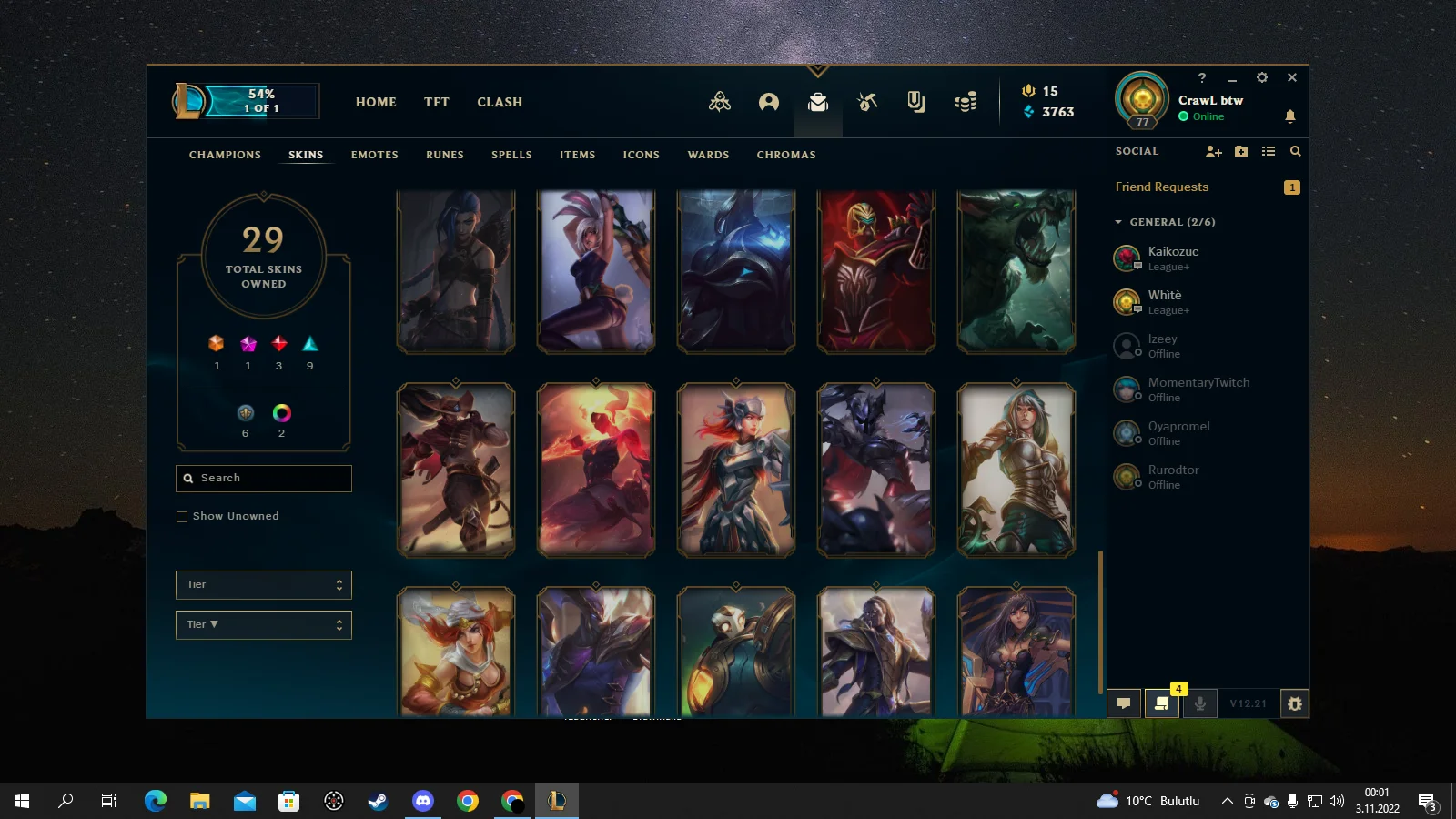
Task: Toggle the voice microphone button
Action: [x=1200, y=703]
